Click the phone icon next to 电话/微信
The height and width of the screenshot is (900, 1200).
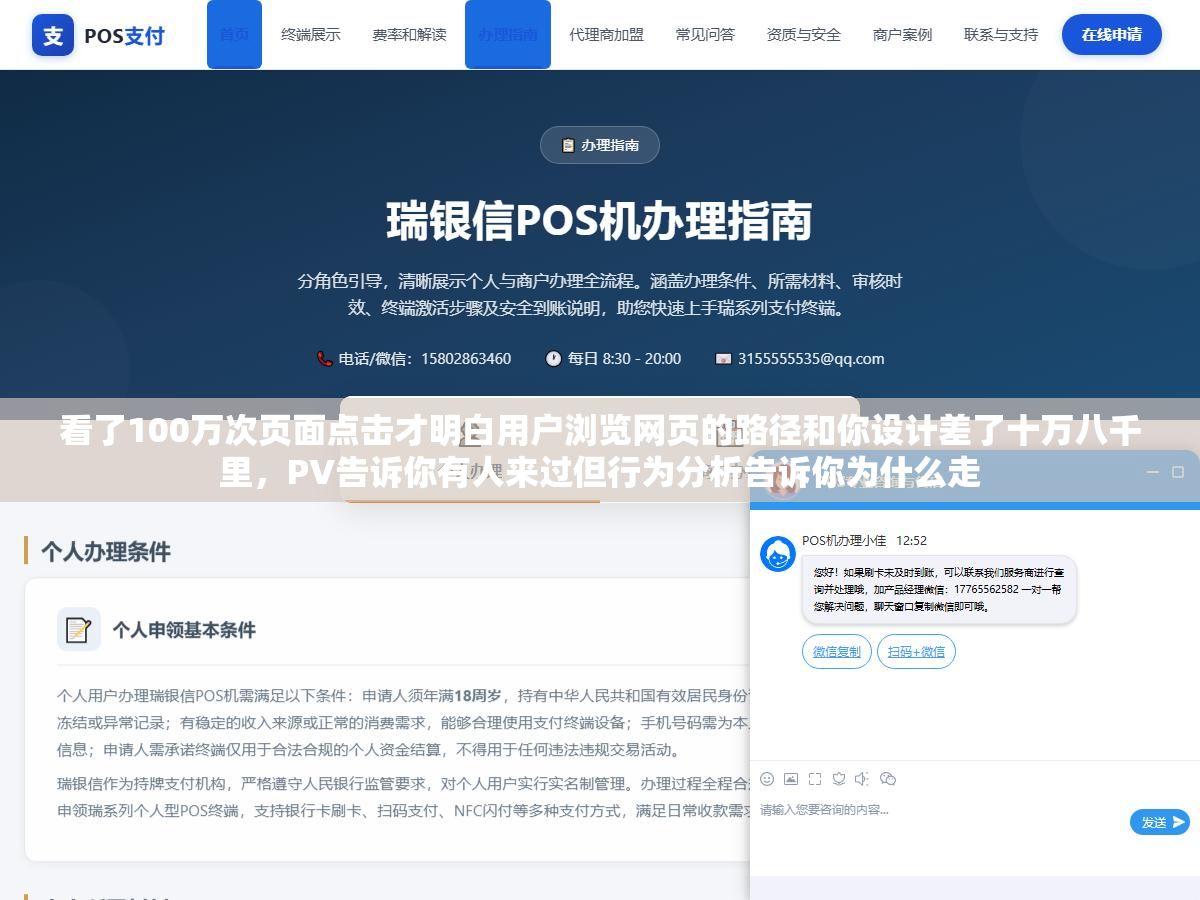pos(325,358)
